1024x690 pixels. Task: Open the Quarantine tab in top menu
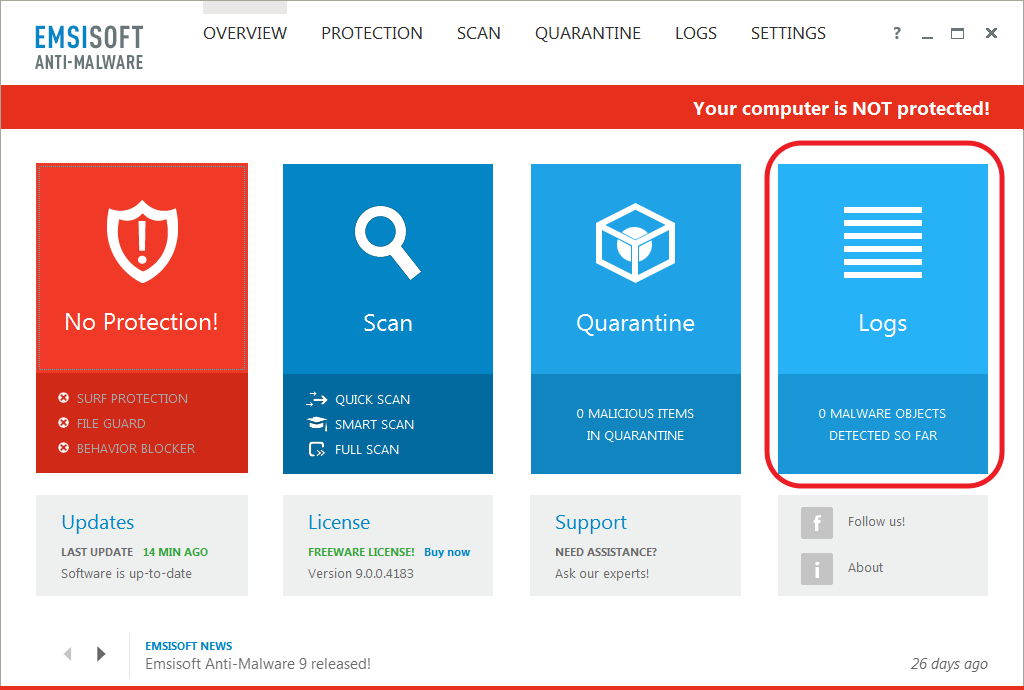click(588, 33)
